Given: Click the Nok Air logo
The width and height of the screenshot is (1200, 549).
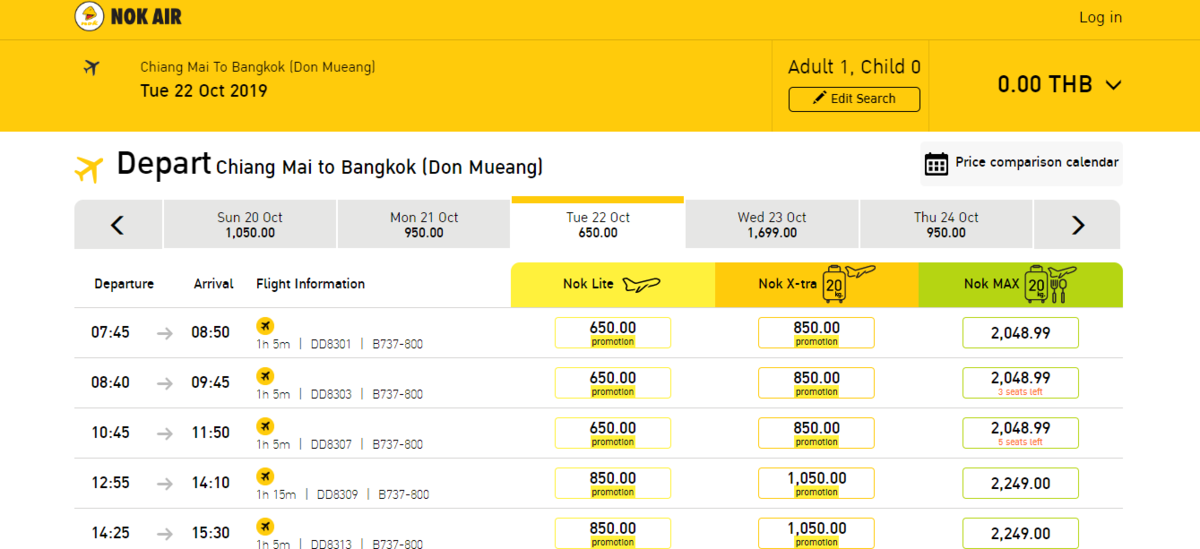Looking at the screenshot, I should [x=129, y=17].
